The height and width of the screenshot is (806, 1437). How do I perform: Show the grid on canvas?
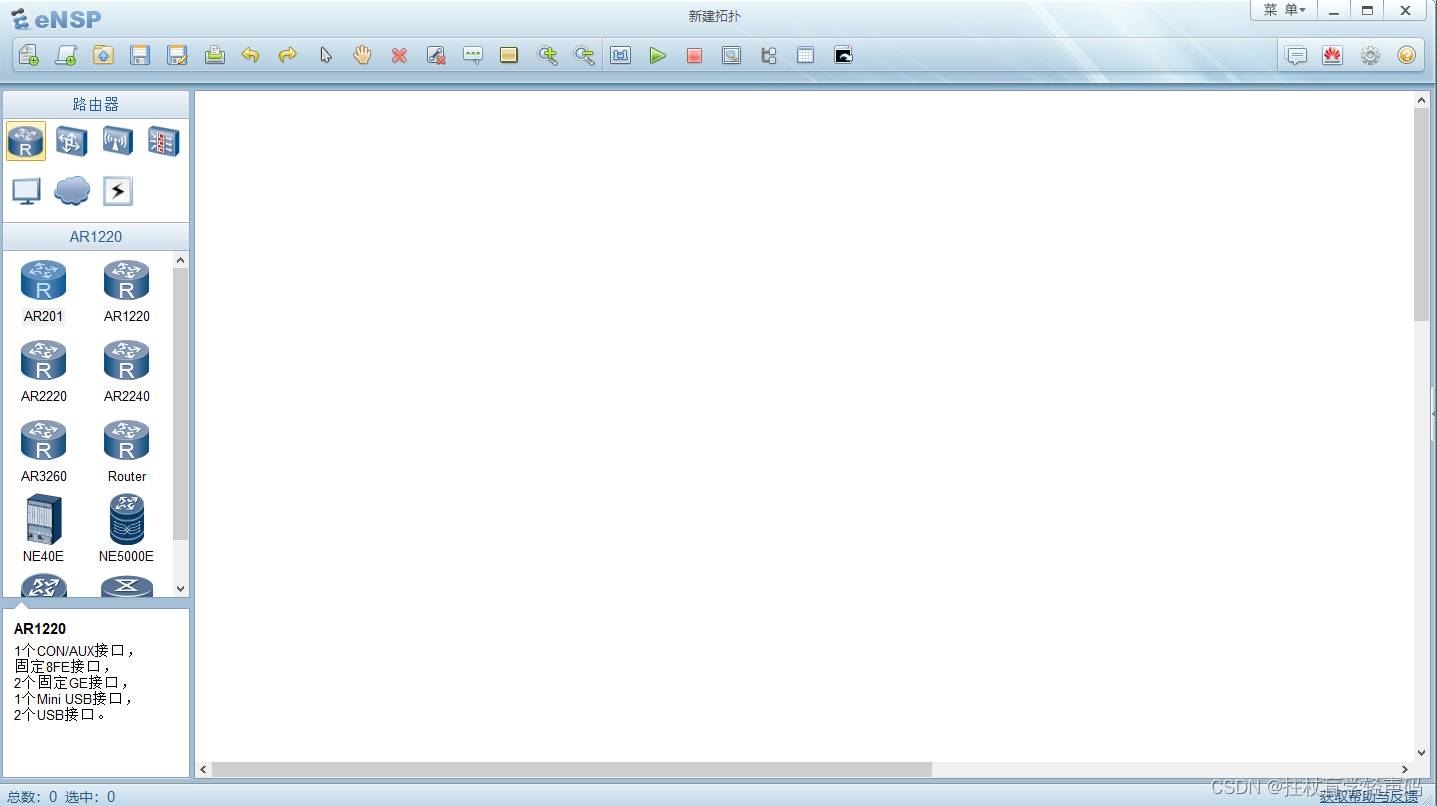805,55
